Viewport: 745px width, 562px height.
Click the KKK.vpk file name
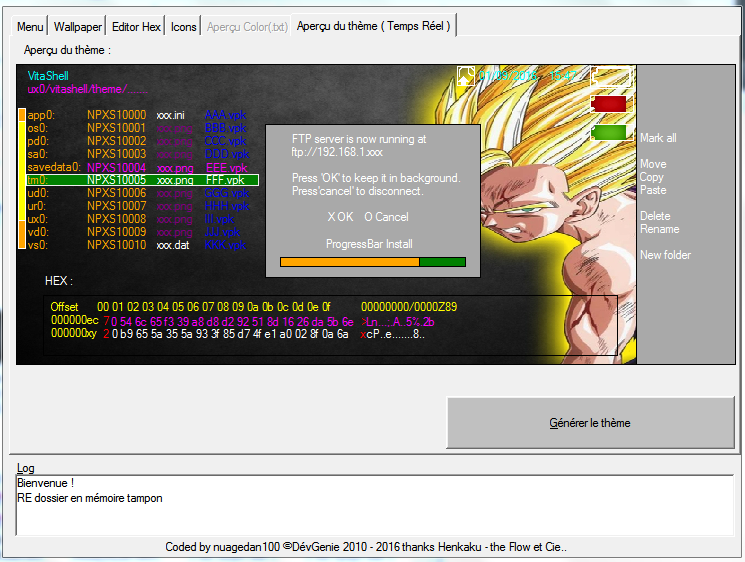[x=225, y=245]
